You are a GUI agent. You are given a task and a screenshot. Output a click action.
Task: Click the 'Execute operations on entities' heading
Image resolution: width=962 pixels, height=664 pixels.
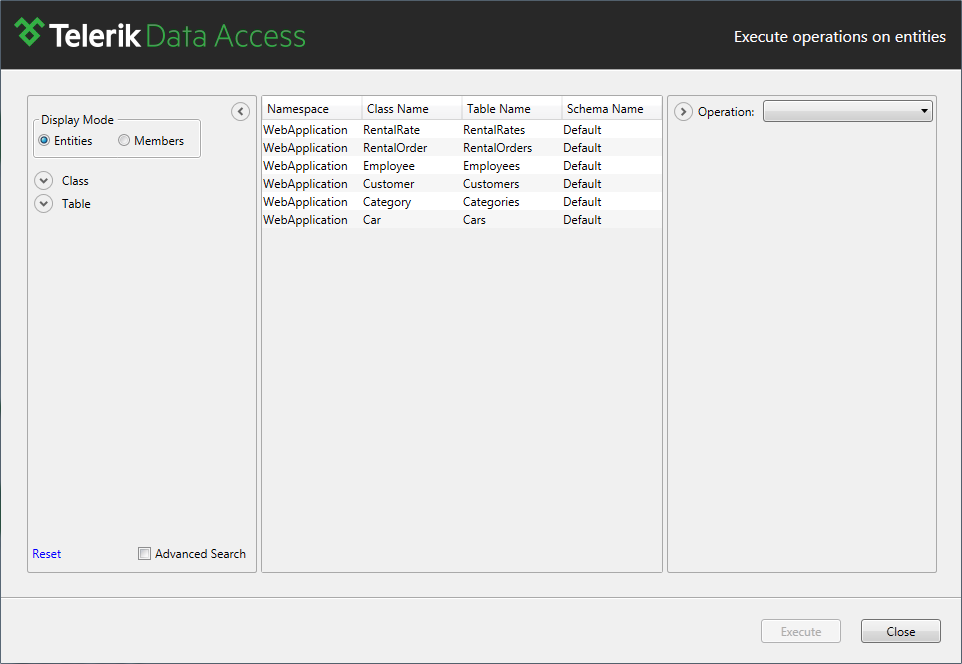tap(840, 37)
